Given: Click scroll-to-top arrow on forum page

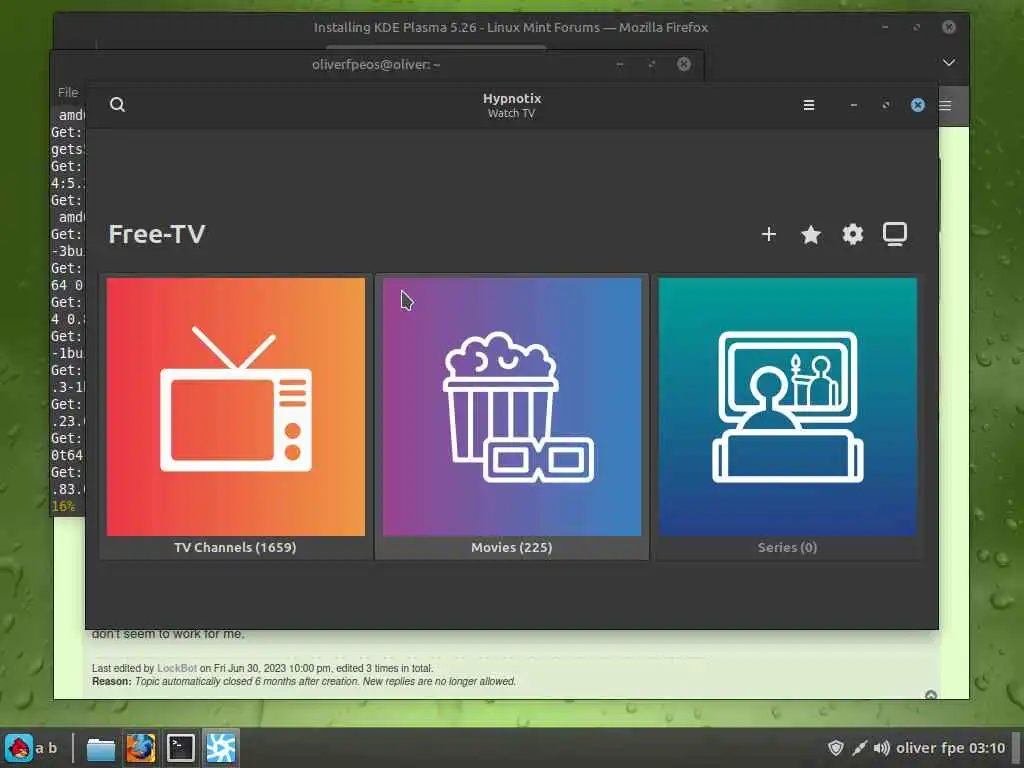Looking at the screenshot, I should coord(931,696).
